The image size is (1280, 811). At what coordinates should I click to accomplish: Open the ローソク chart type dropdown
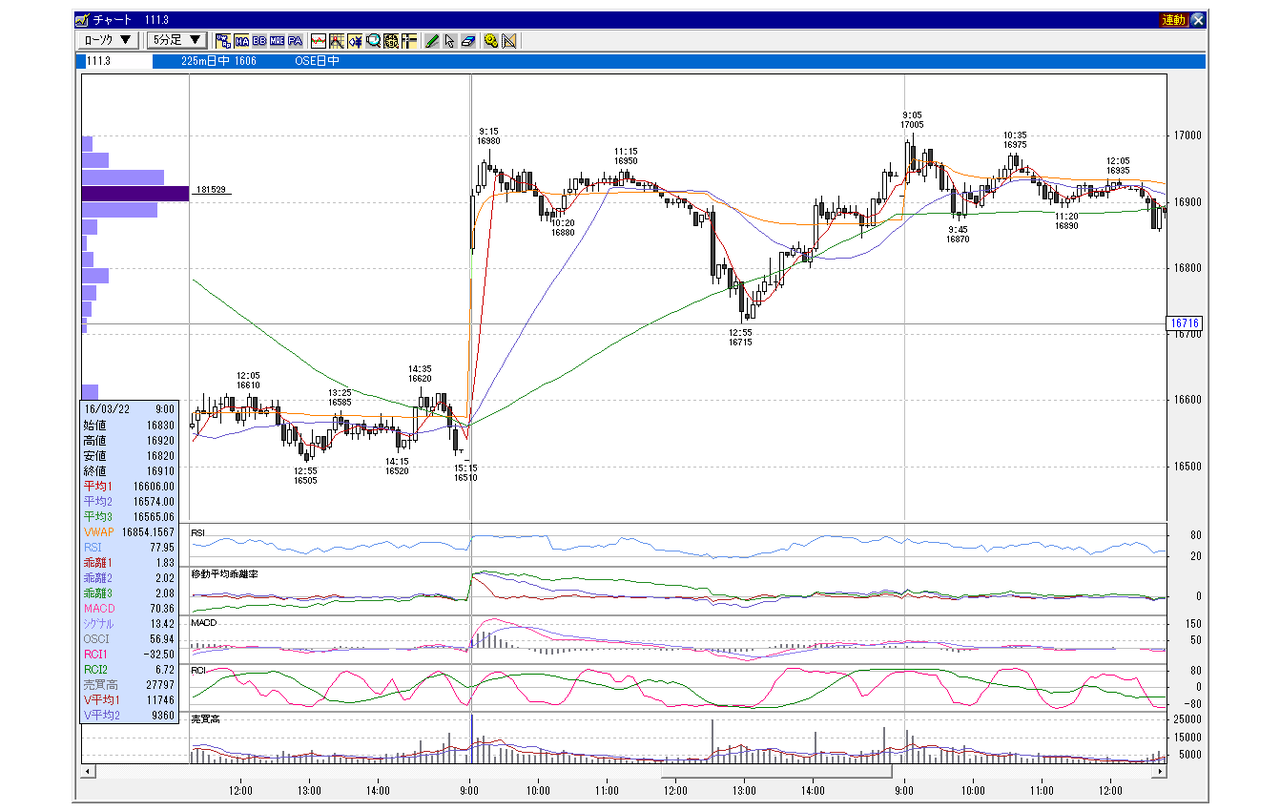pos(109,40)
